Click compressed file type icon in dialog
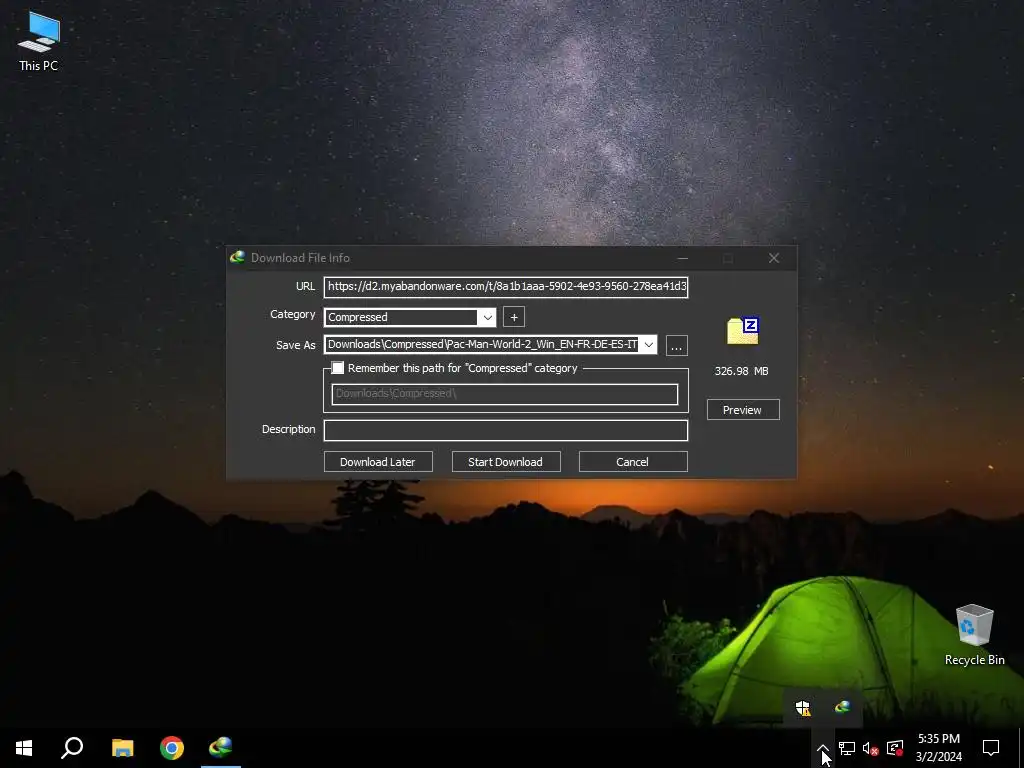1024x768 pixels. click(743, 331)
